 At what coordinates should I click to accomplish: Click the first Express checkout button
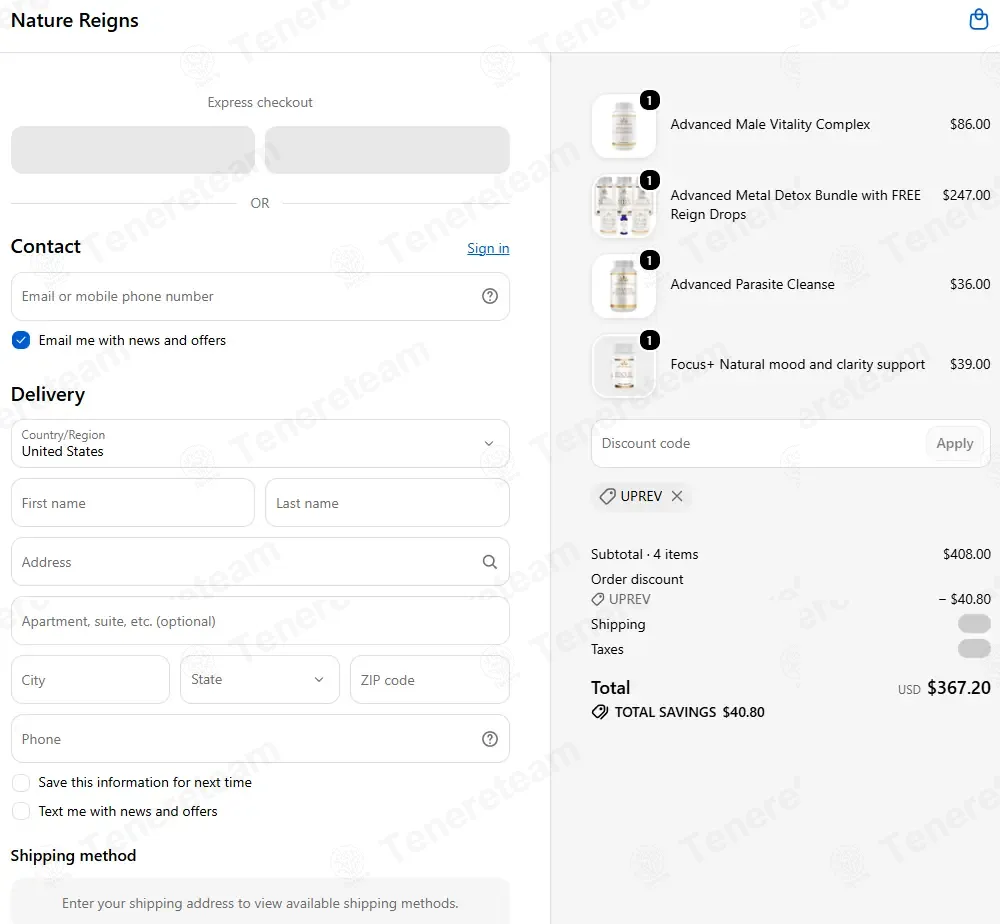pyautogui.click(x=133, y=150)
